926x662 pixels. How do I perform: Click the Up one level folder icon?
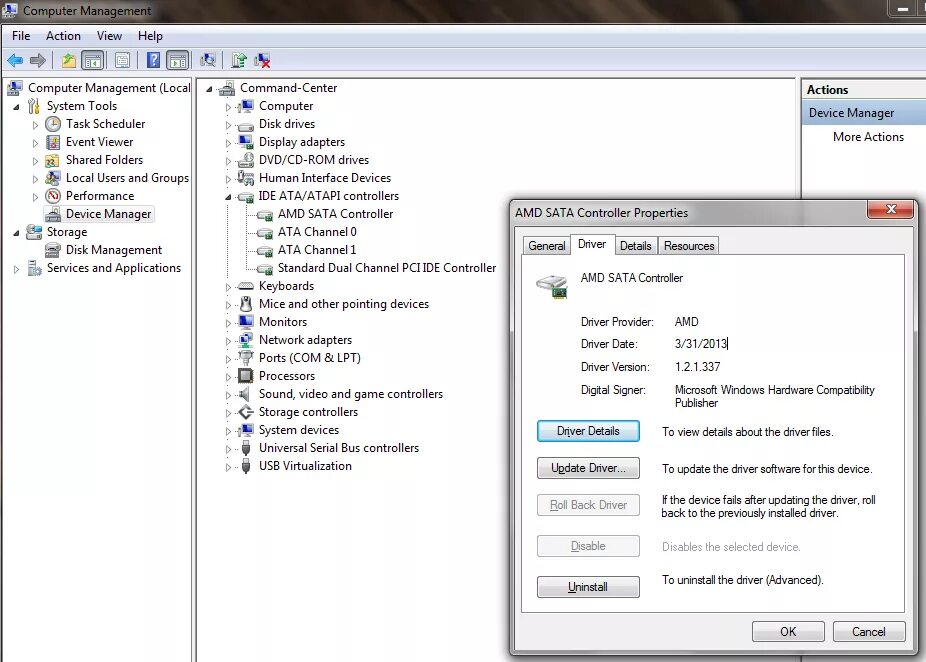pos(69,60)
